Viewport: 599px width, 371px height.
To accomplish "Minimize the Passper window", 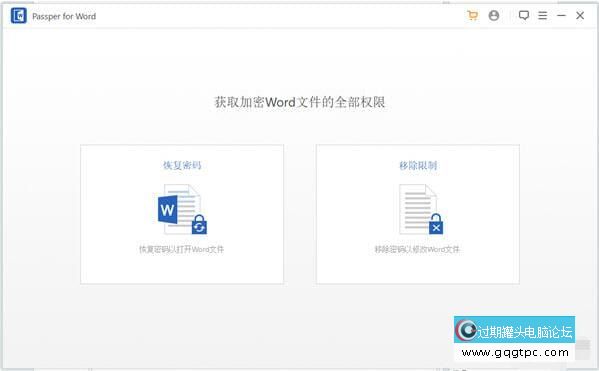I will coord(561,16).
